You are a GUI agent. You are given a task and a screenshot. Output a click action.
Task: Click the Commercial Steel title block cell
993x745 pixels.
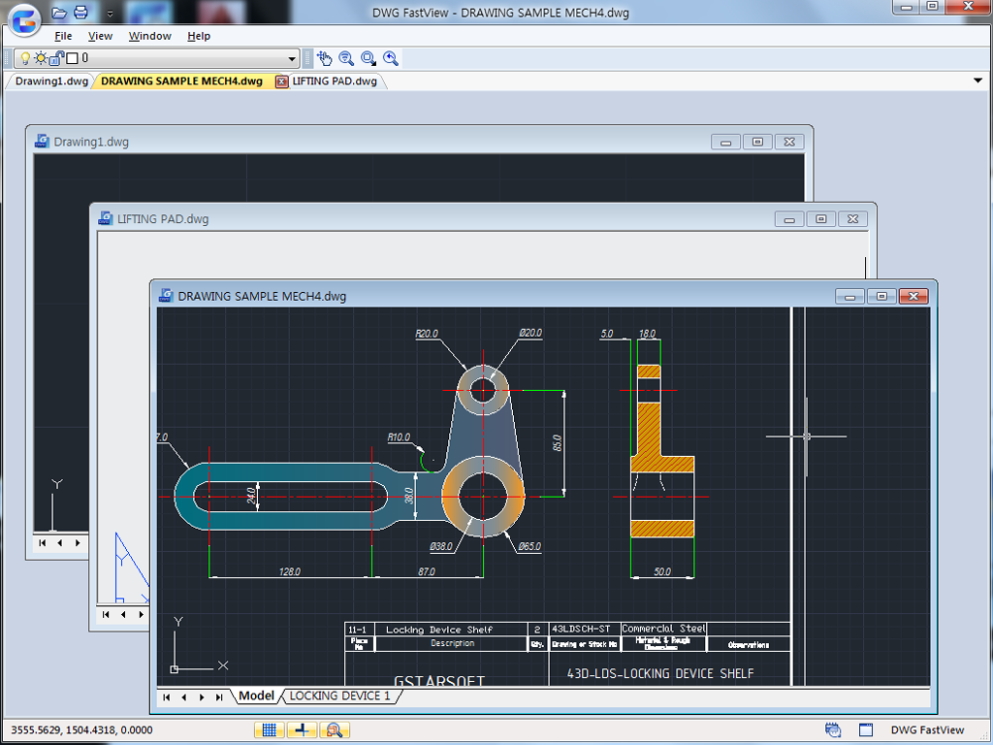tap(664, 628)
